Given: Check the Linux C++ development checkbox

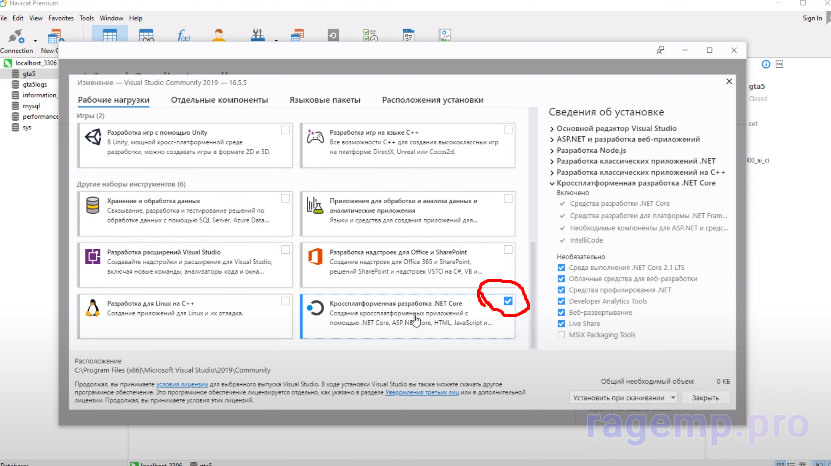Looking at the screenshot, I should click(285, 301).
